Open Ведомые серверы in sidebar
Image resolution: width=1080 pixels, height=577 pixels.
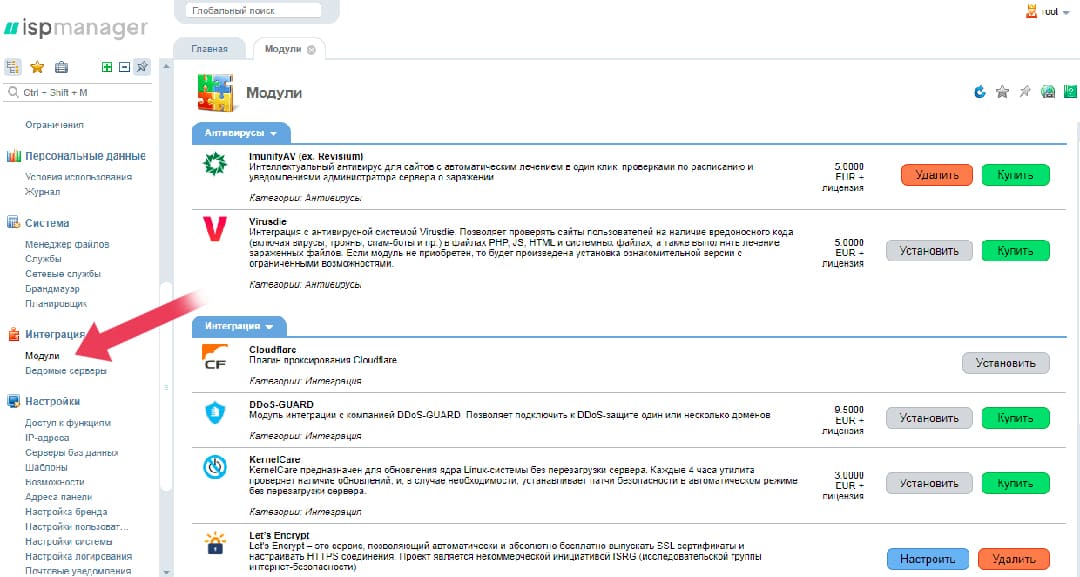(x=65, y=371)
